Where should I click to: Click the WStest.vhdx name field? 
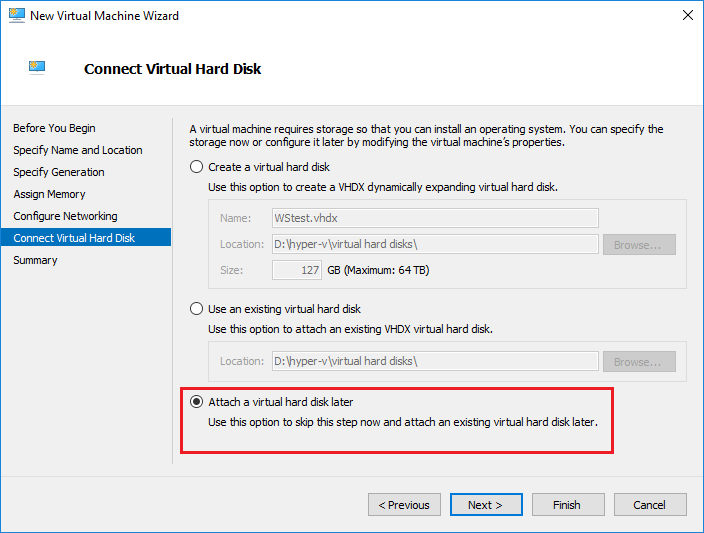435,218
